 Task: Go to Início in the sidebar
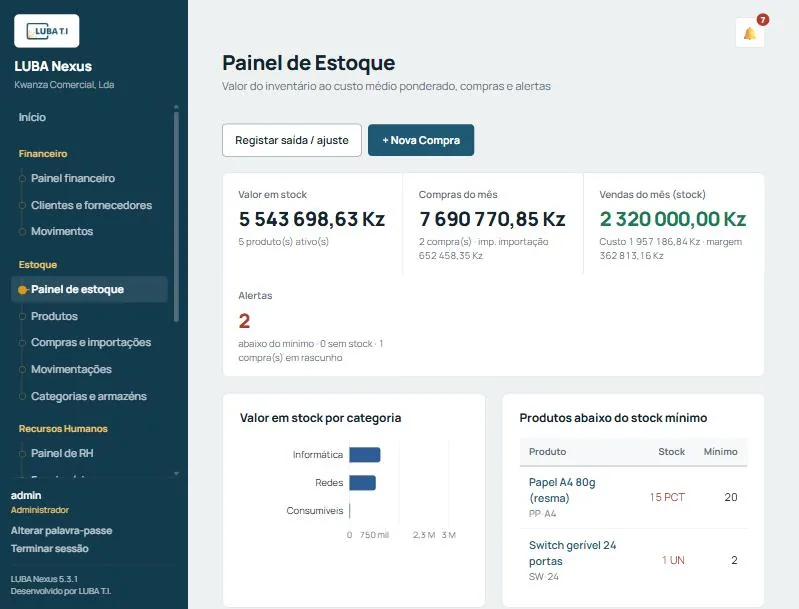(32, 117)
